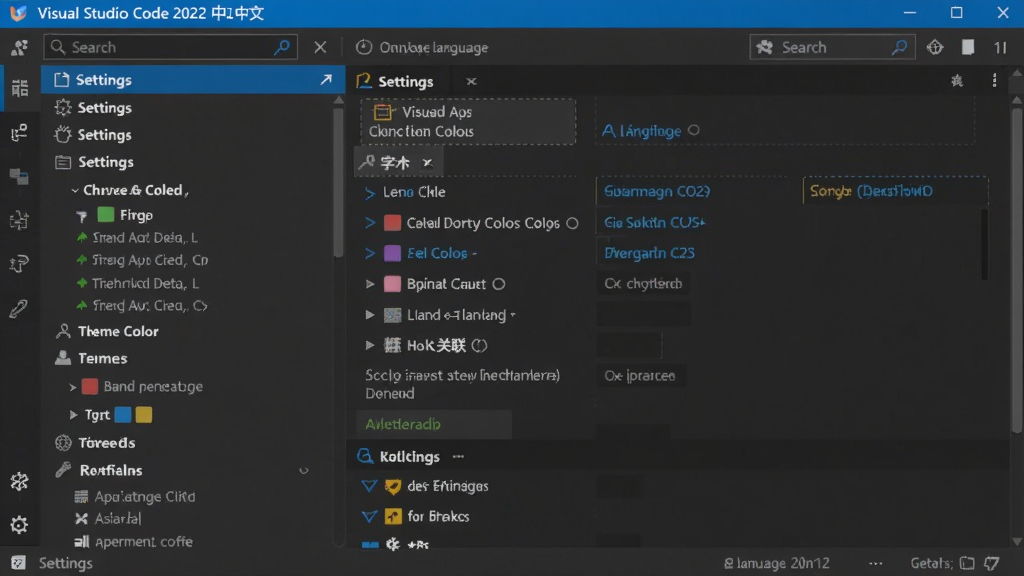Click the Songb (DexstlowlD field
Viewport: 1024px width, 576px height.
pos(895,191)
